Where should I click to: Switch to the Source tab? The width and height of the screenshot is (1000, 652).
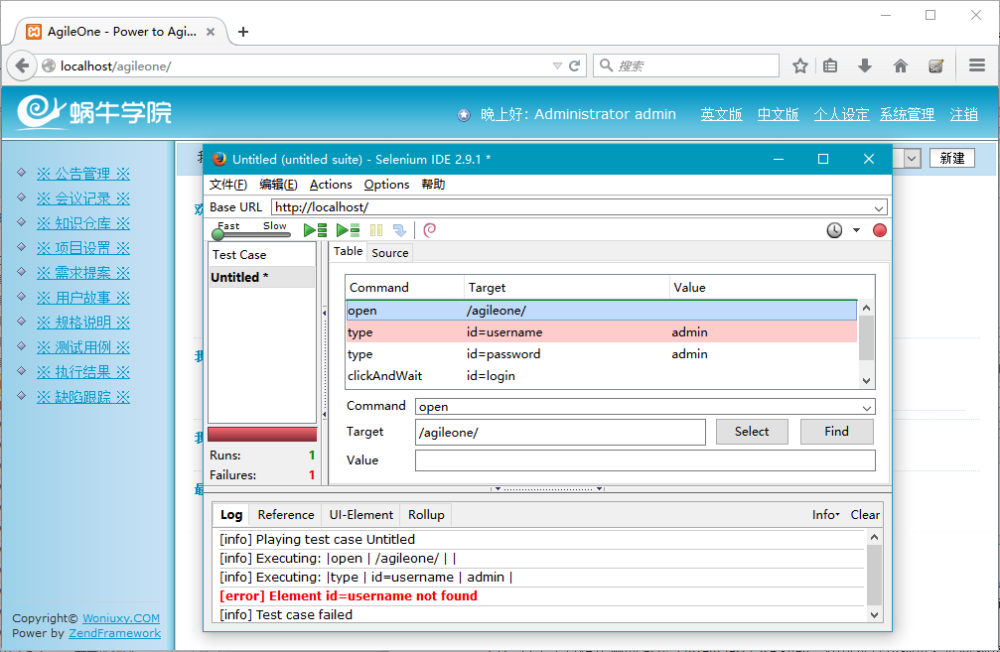pos(390,253)
